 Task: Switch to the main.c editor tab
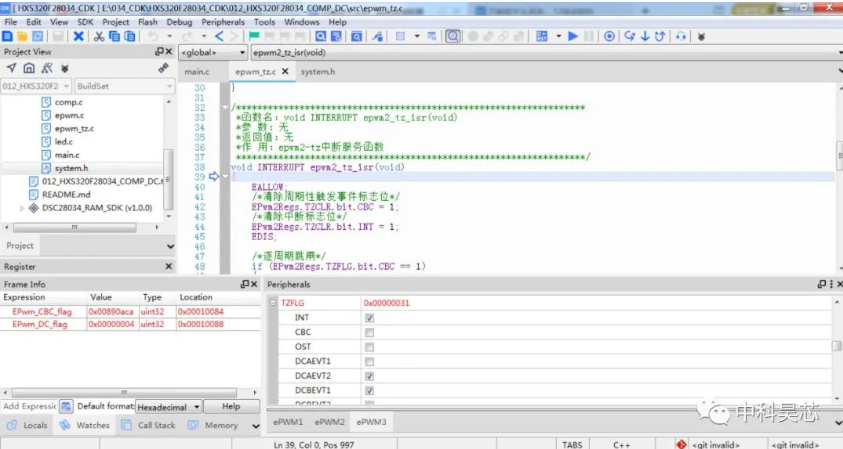tap(197, 72)
